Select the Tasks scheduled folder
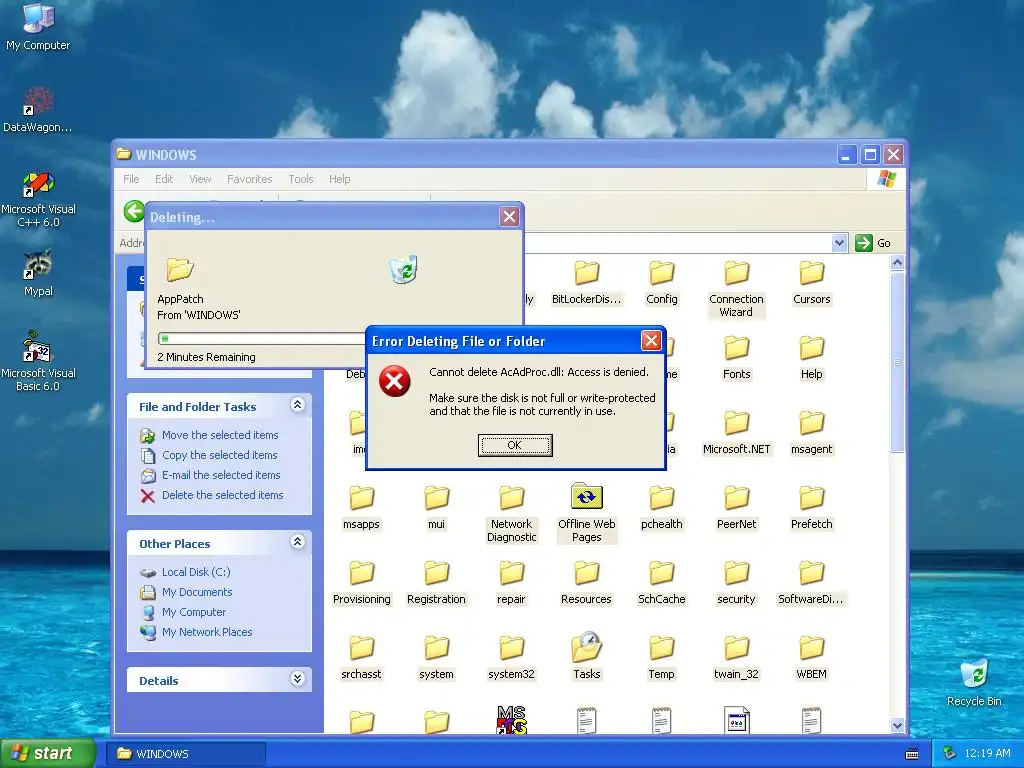This screenshot has width=1024, height=768. [x=586, y=656]
